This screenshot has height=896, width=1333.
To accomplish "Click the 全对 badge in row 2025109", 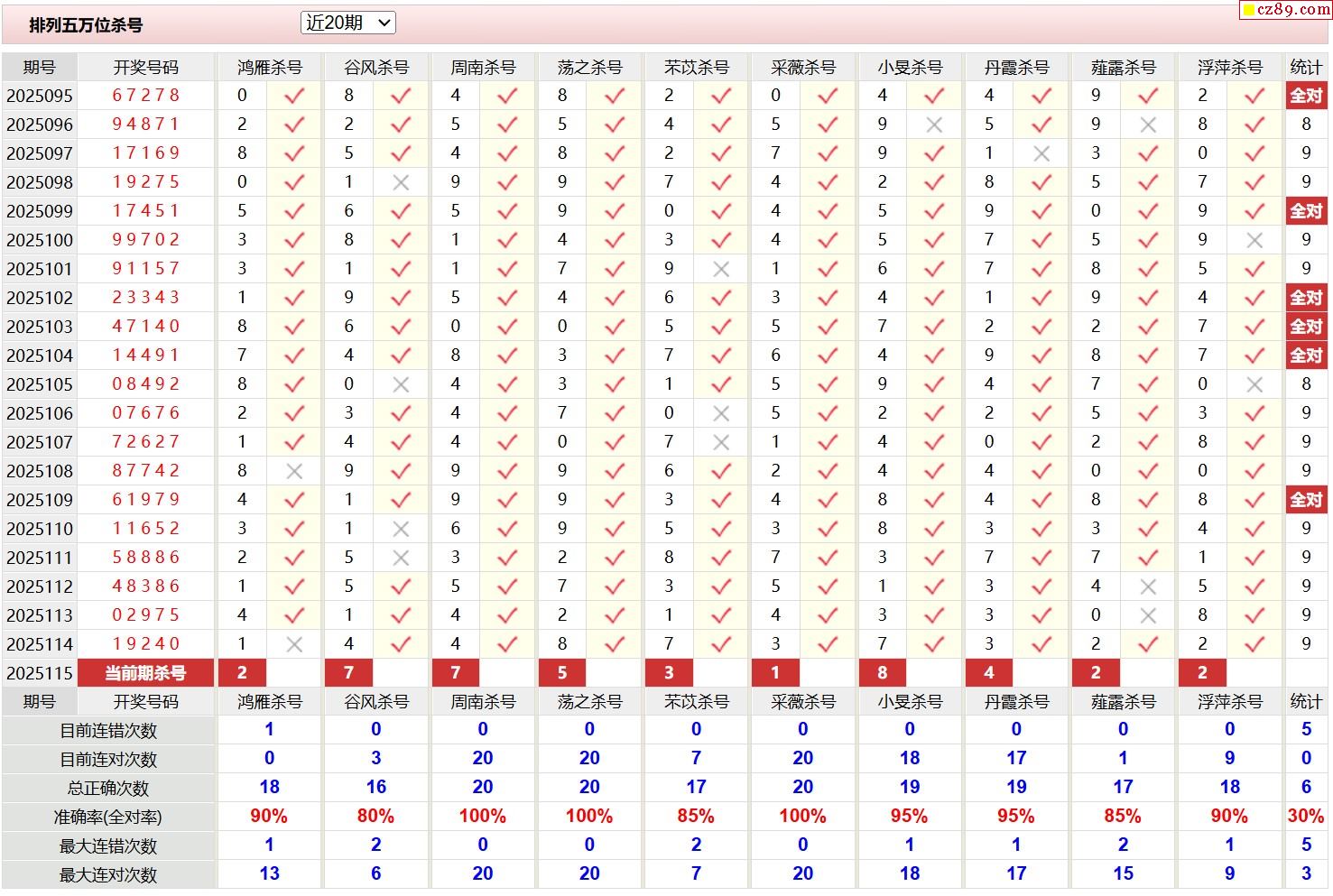I will pyautogui.click(x=1306, y=500).
